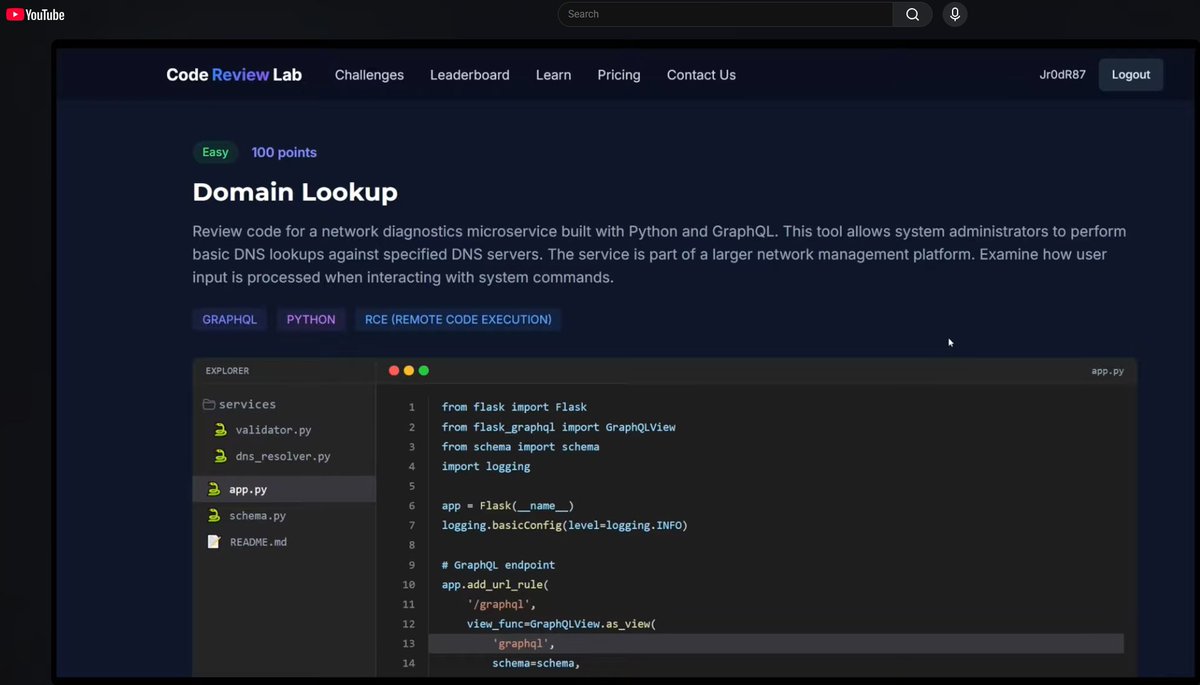This screenshot has height=685, width=1200.
Task: Open dns_resolver.py file
Action: (x=282, y=456)
